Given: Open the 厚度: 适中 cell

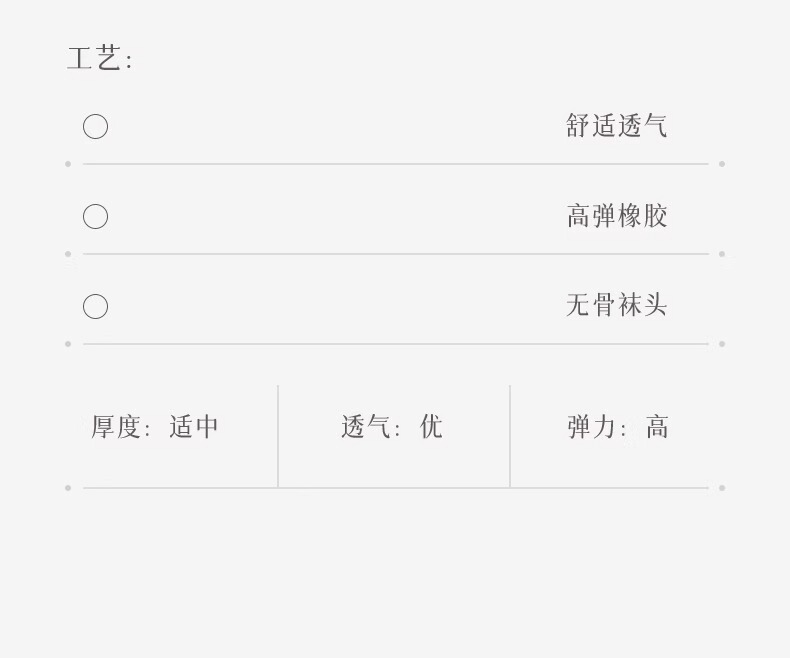Looking at the screenshot, I should (155, 427).
